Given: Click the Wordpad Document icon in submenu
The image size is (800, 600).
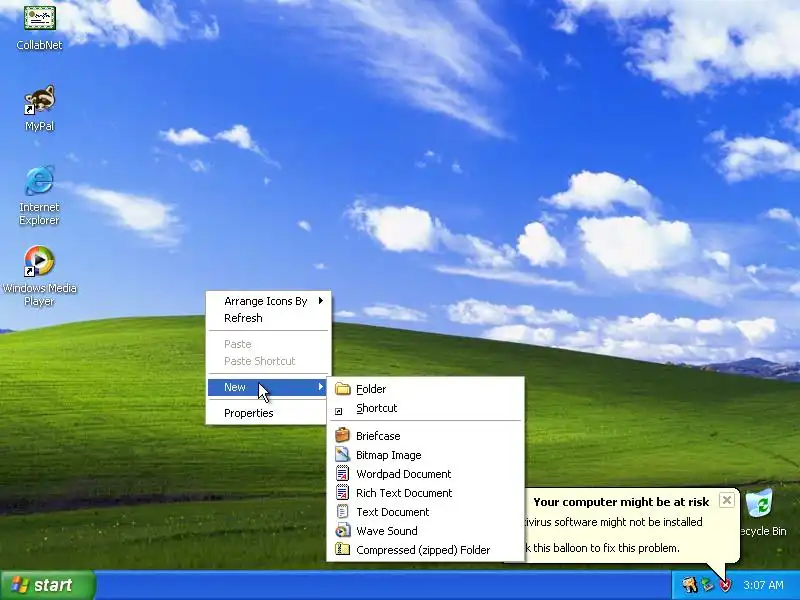Looking at the screenshot, I should [x=342, y=473].
